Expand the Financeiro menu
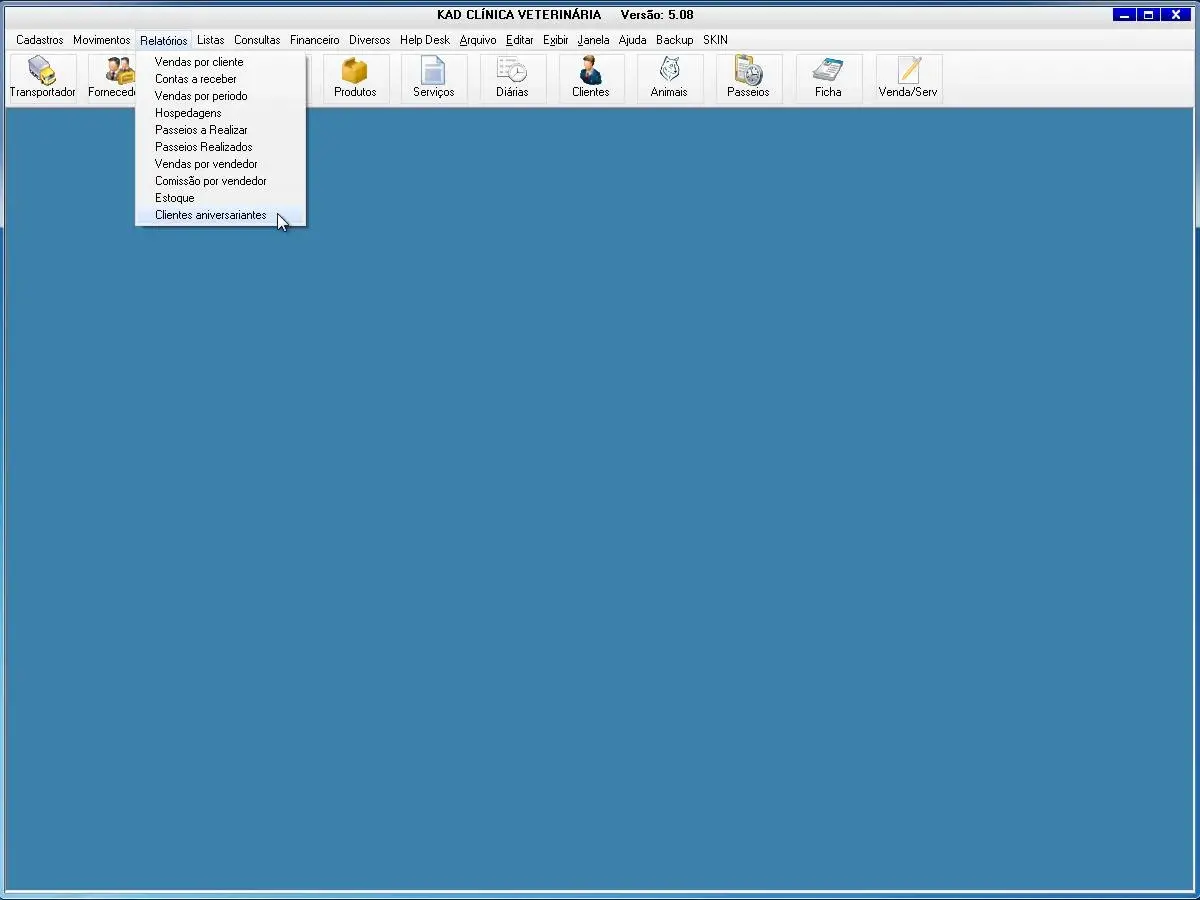The height and width of the screenshot is (900, 1200). coord(315,40)
